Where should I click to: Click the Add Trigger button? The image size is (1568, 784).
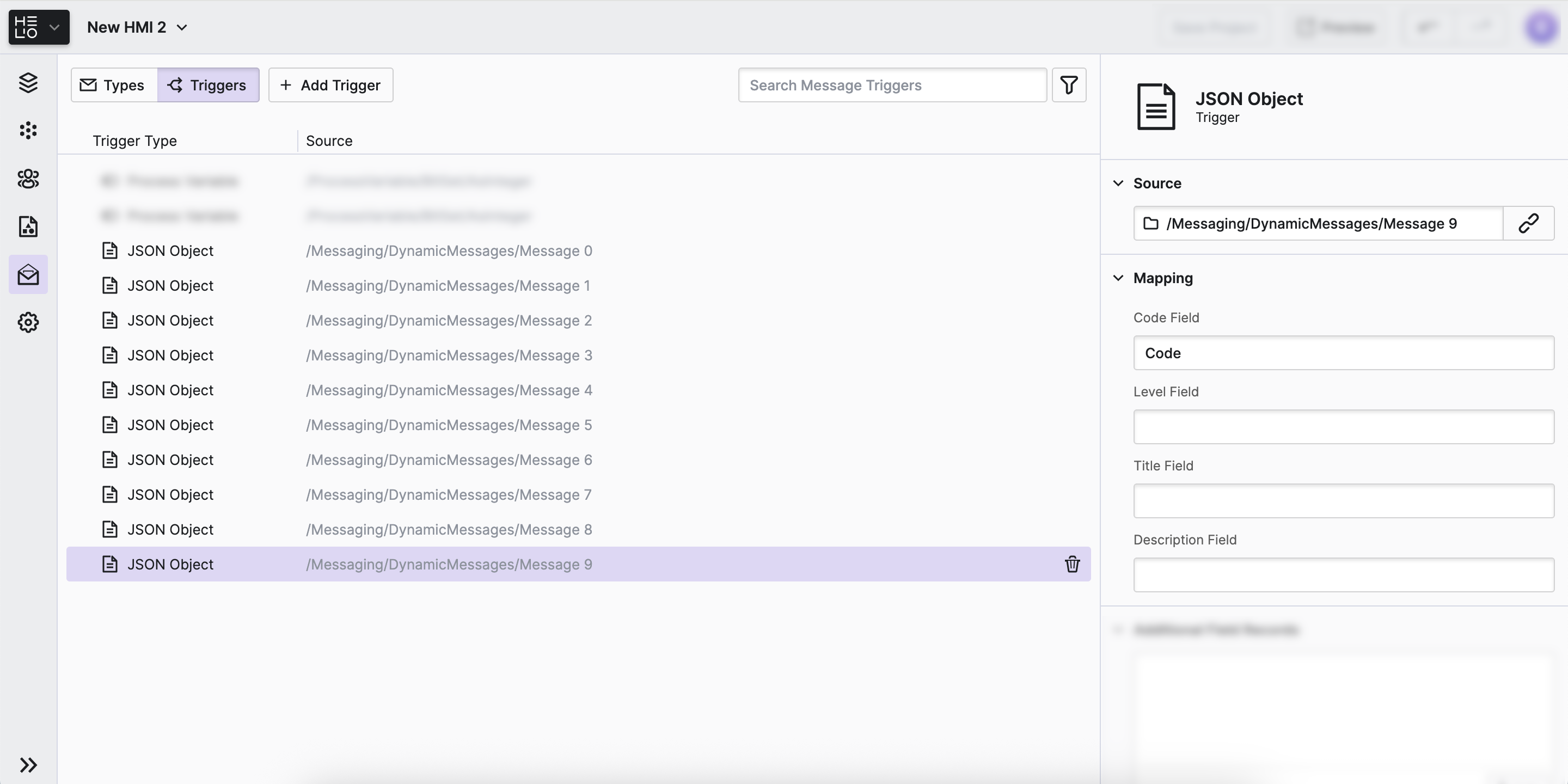[x=330, y=85]
